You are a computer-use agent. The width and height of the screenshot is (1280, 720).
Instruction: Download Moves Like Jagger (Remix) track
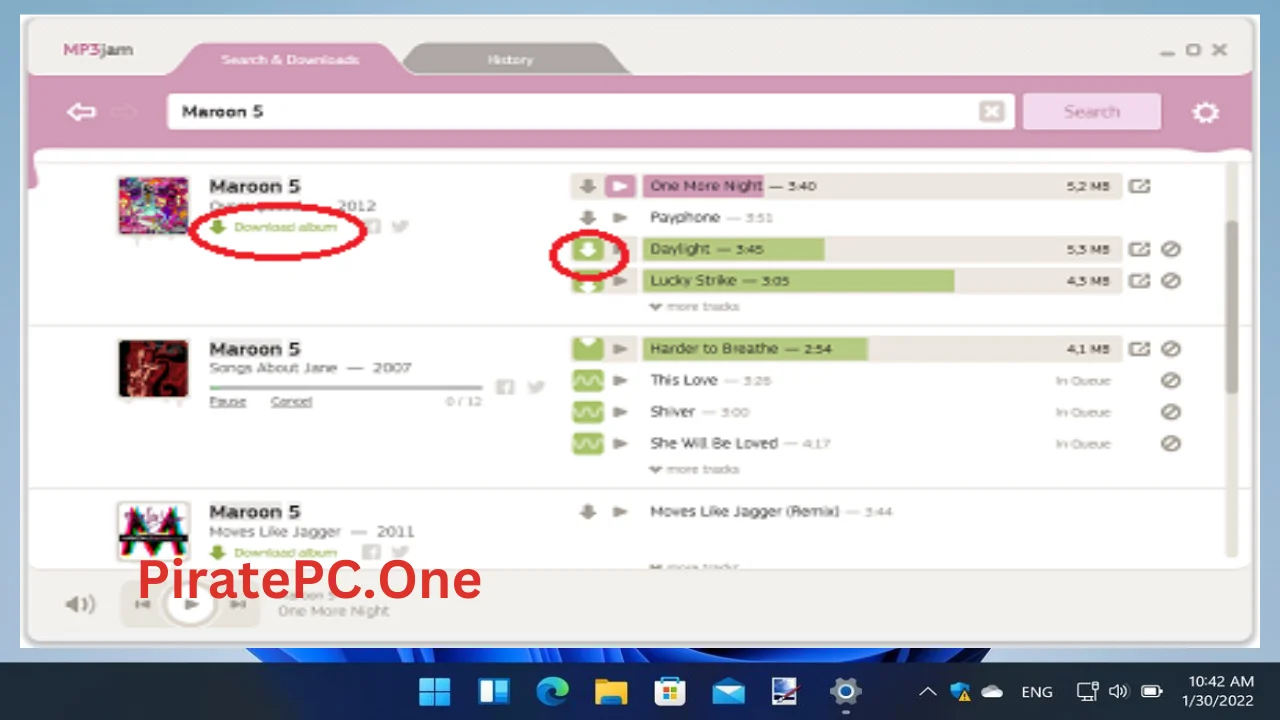click(x=588, y=512)
